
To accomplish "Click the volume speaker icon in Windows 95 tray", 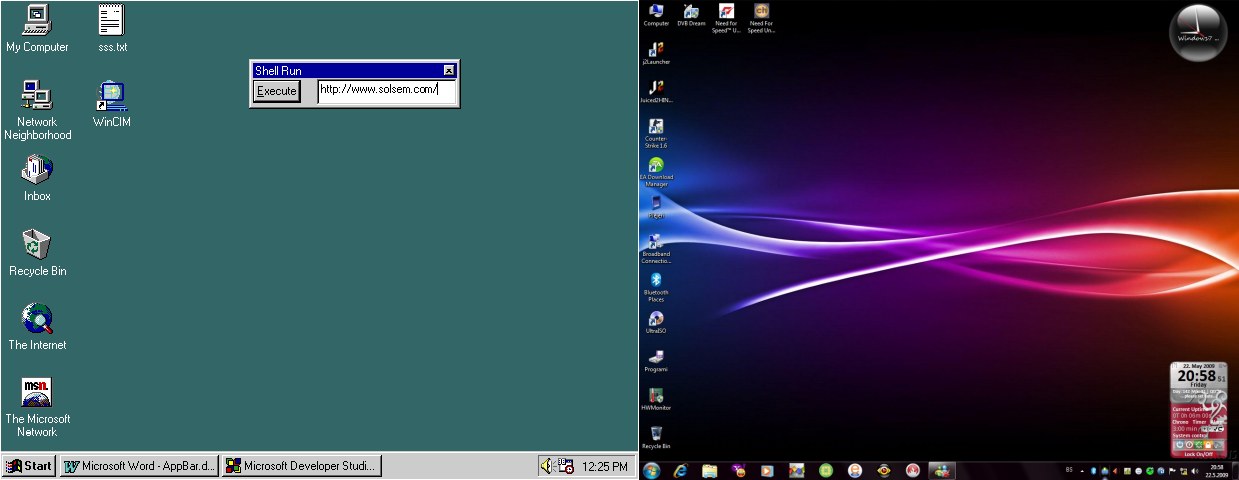I will pyautogui.click(x=546, y=466).
